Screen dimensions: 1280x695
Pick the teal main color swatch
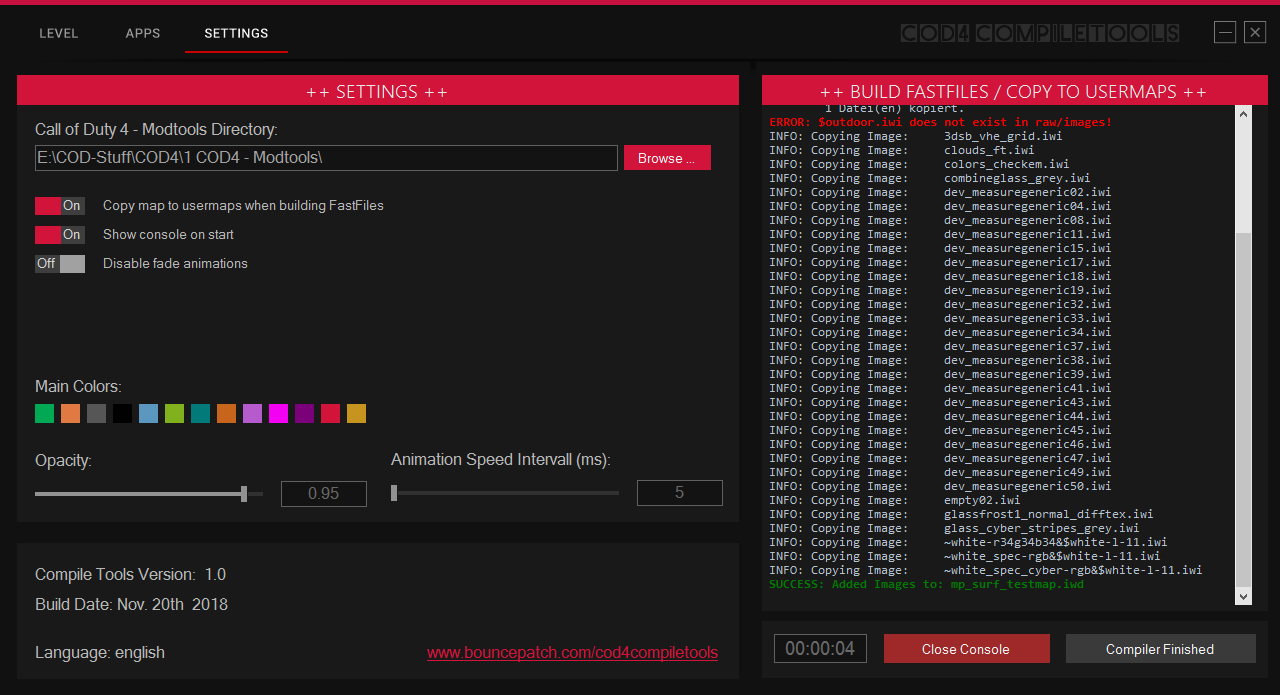[200, 414]
